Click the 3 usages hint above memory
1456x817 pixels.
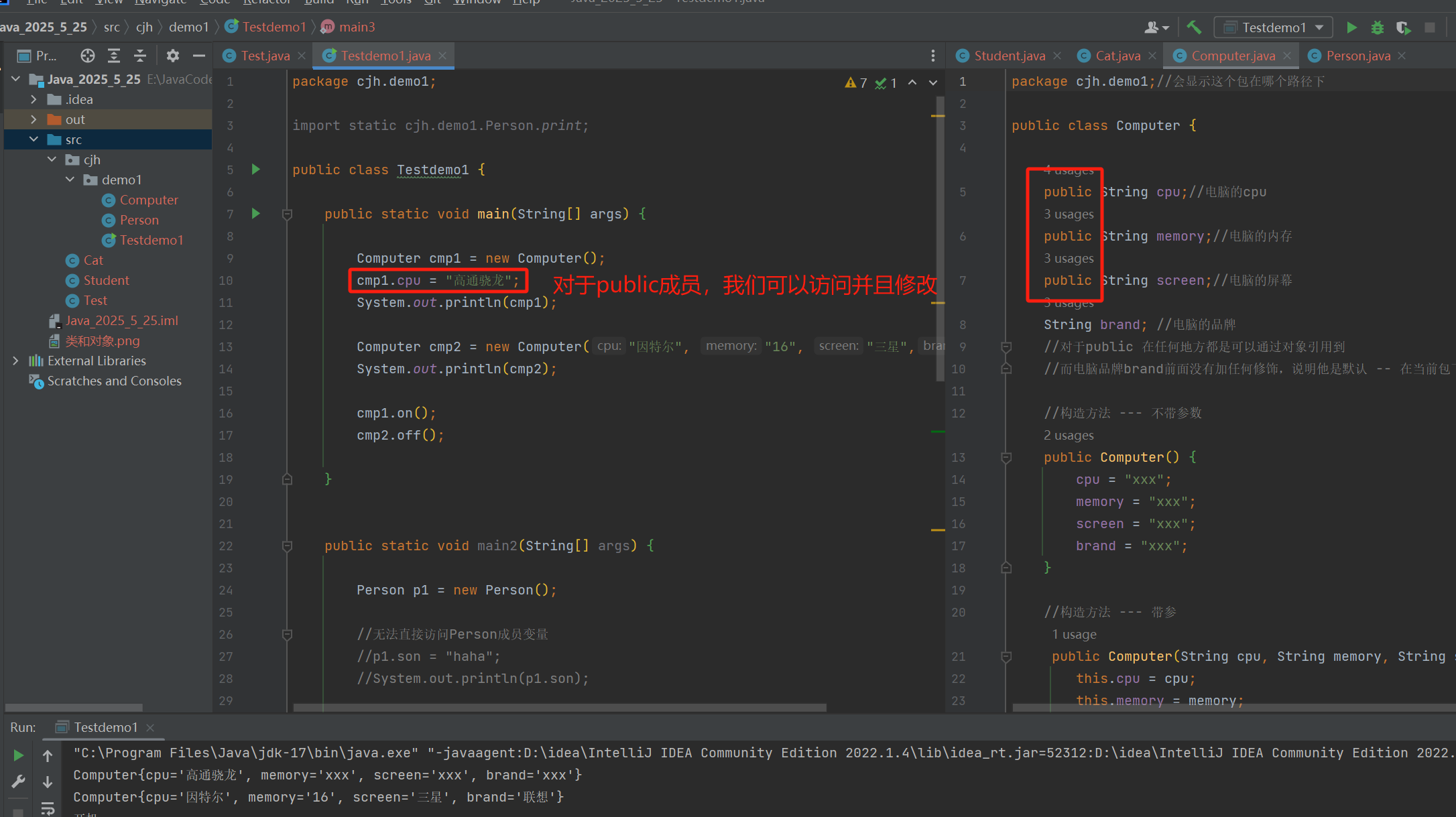tap(1069, 214)
